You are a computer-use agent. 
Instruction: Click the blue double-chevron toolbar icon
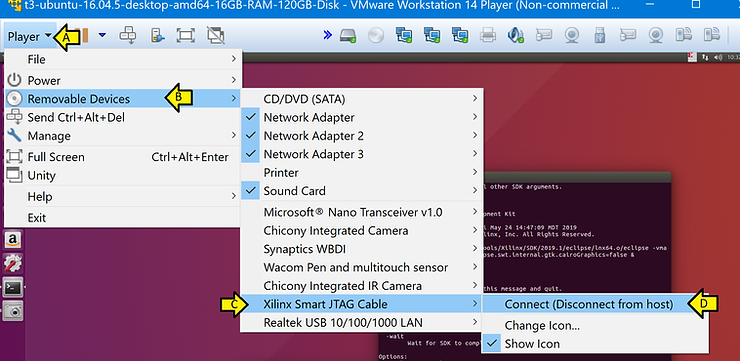(x=328, y=35)
